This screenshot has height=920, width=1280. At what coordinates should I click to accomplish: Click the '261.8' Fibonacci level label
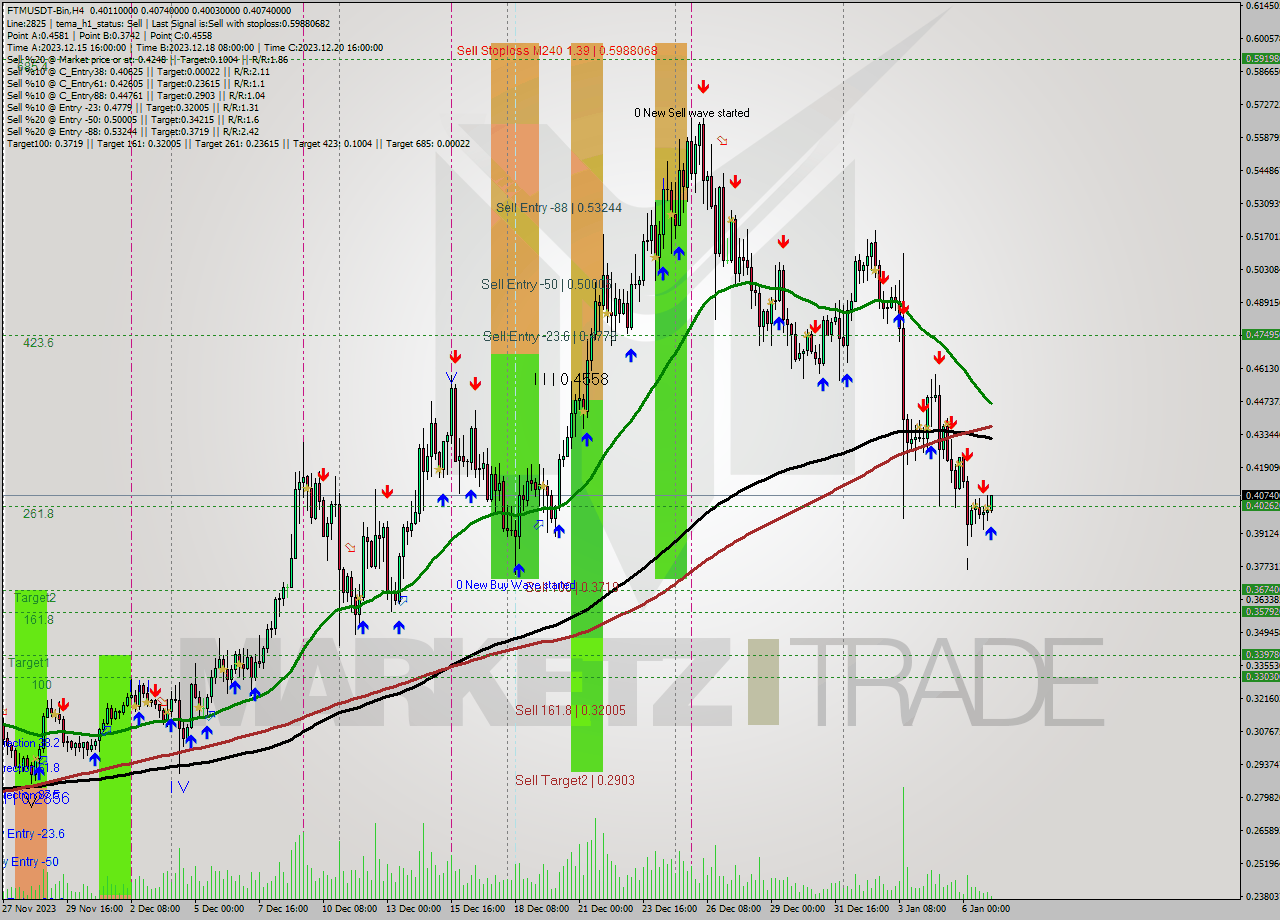39,513
